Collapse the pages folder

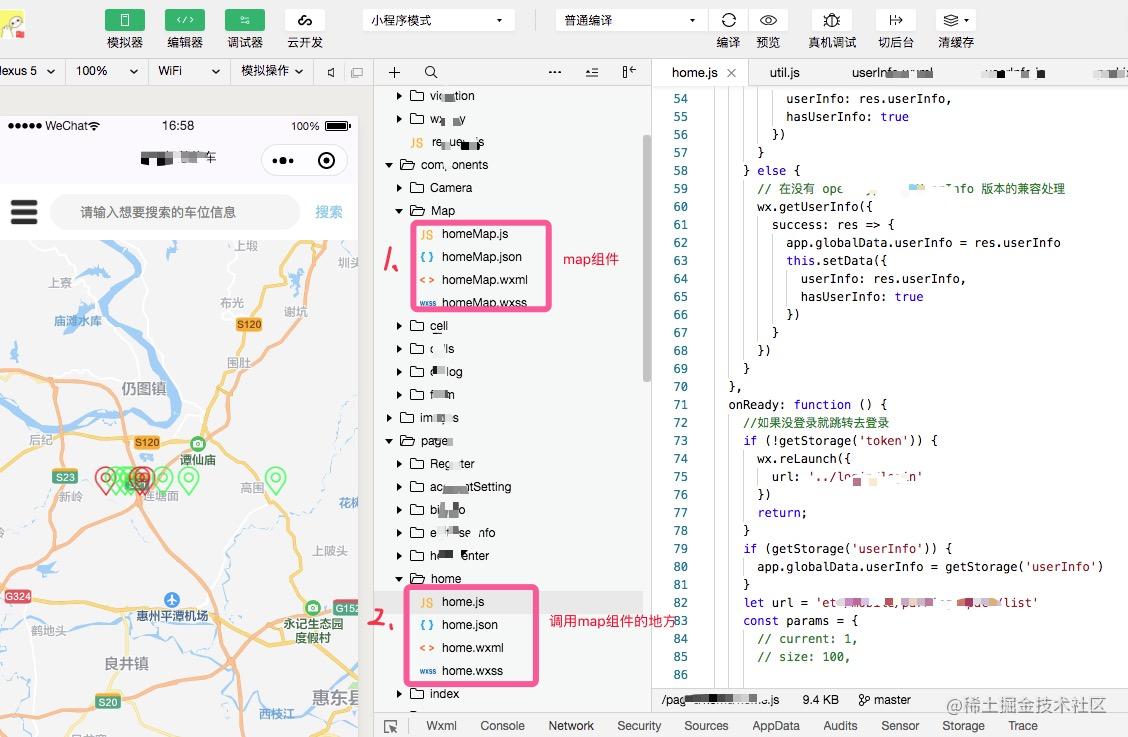[389, 440]
